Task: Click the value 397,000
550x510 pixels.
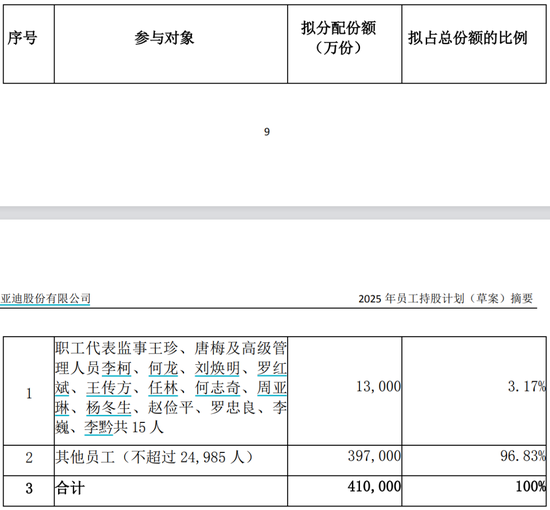Action: coord(374,456)
